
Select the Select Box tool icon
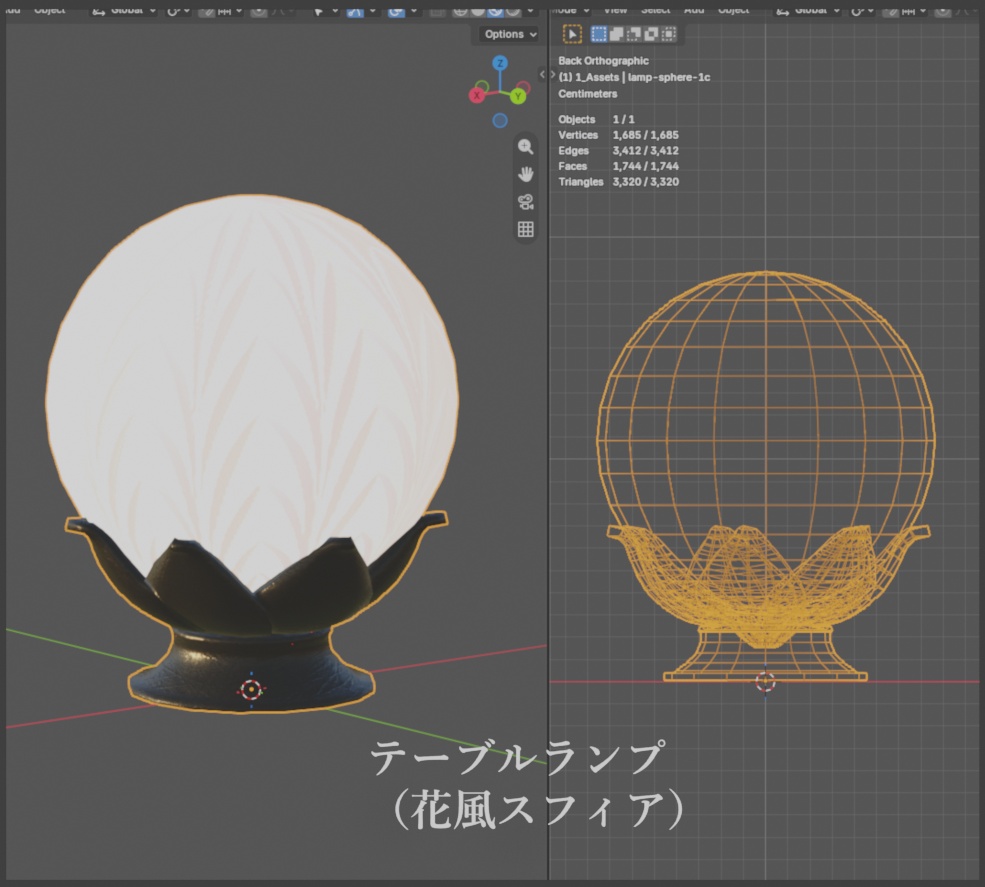point(572,34)
